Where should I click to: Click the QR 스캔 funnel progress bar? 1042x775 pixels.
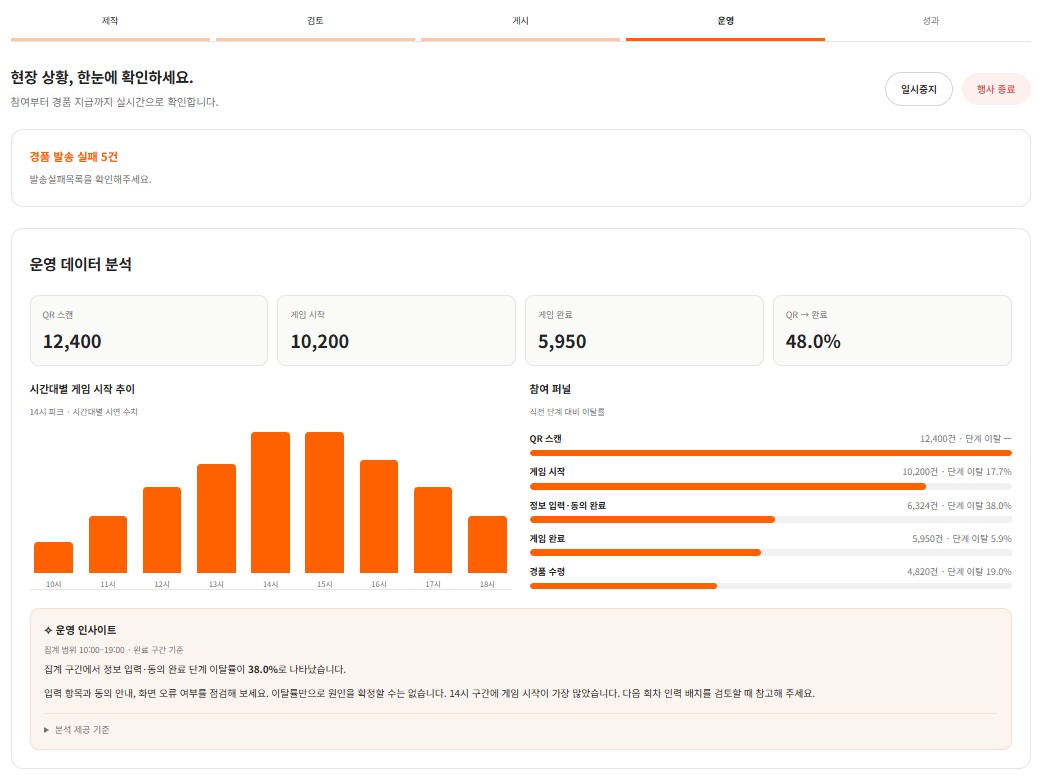pyautogui.click(x=770, y=453)
